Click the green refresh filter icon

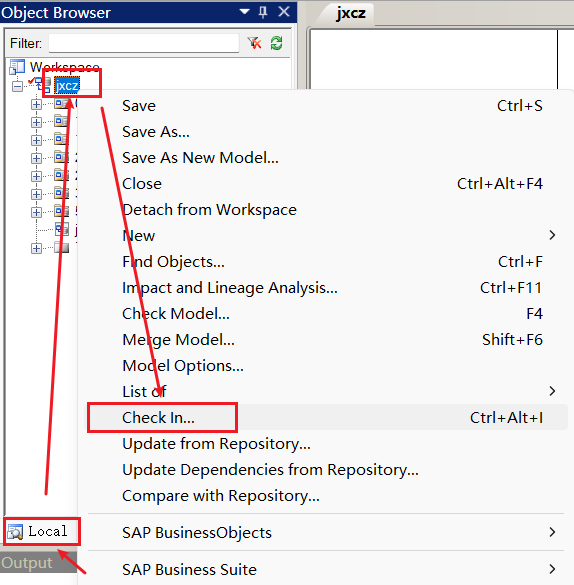point(276,43)
